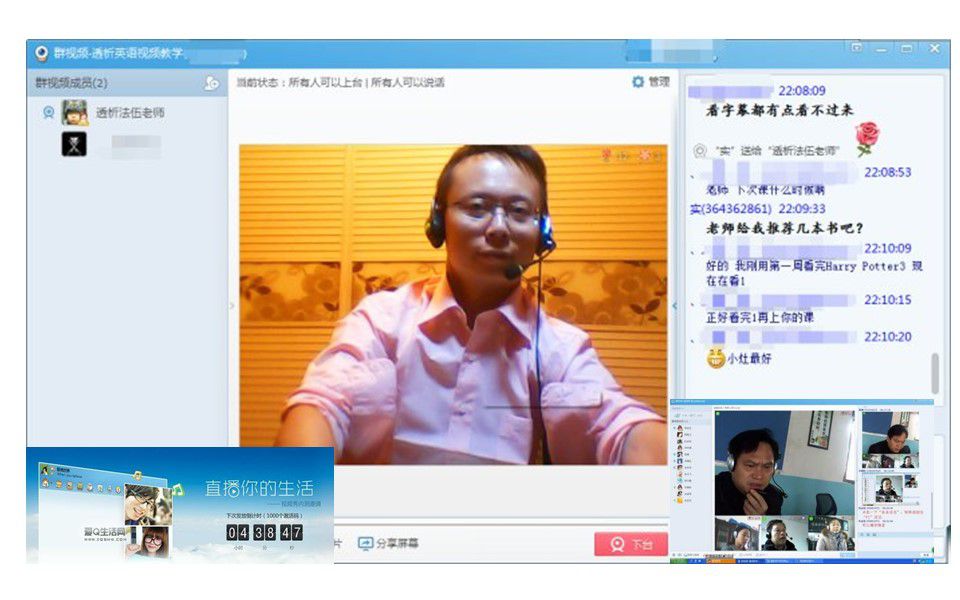Click the main video of the teacher

452,300
